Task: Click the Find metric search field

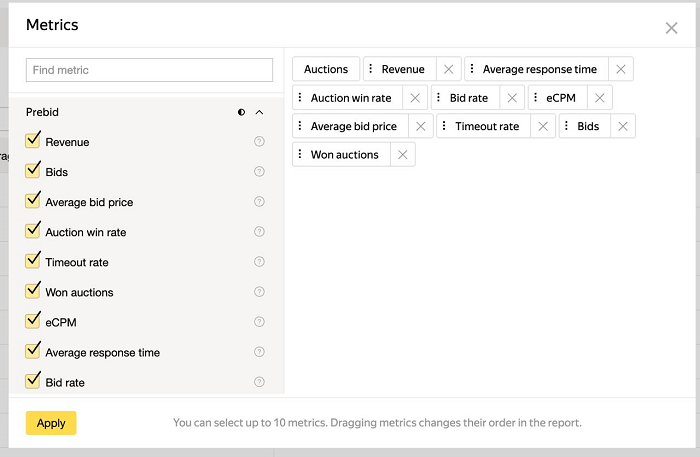Action: click(x=149, y=70)
